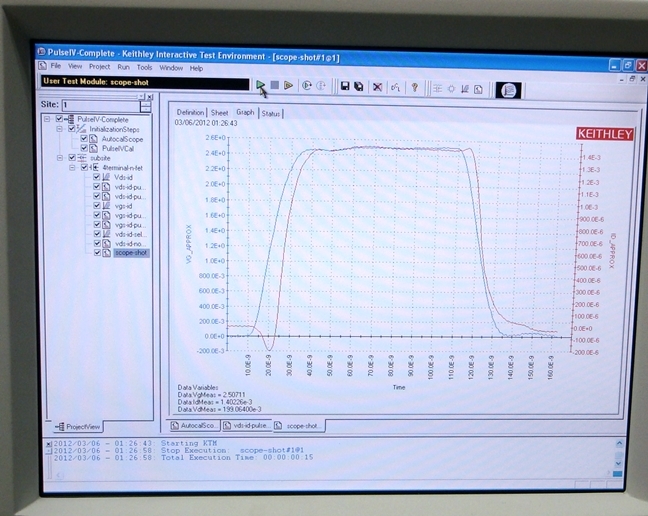Click the ProjectView tab

(78, 426)
